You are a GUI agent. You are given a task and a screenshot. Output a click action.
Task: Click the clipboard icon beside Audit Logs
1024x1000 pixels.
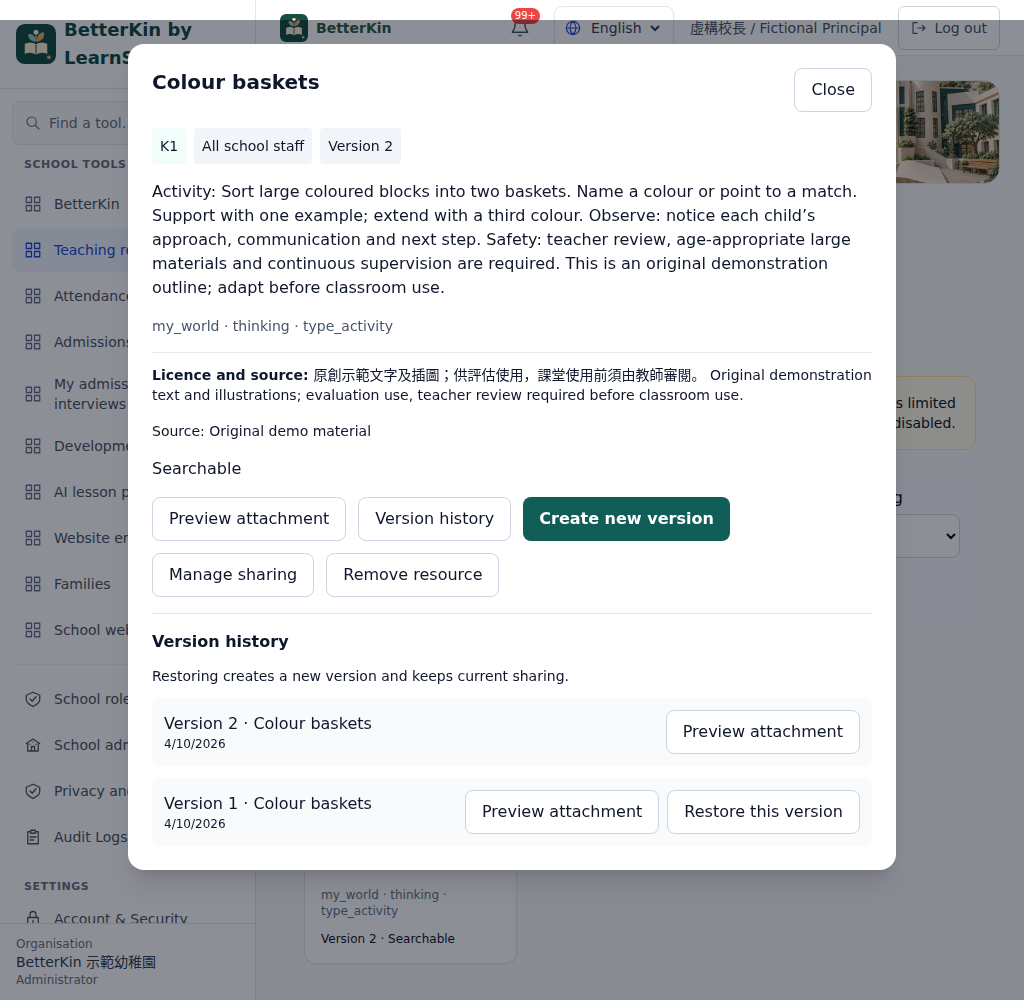coord(33,837)
